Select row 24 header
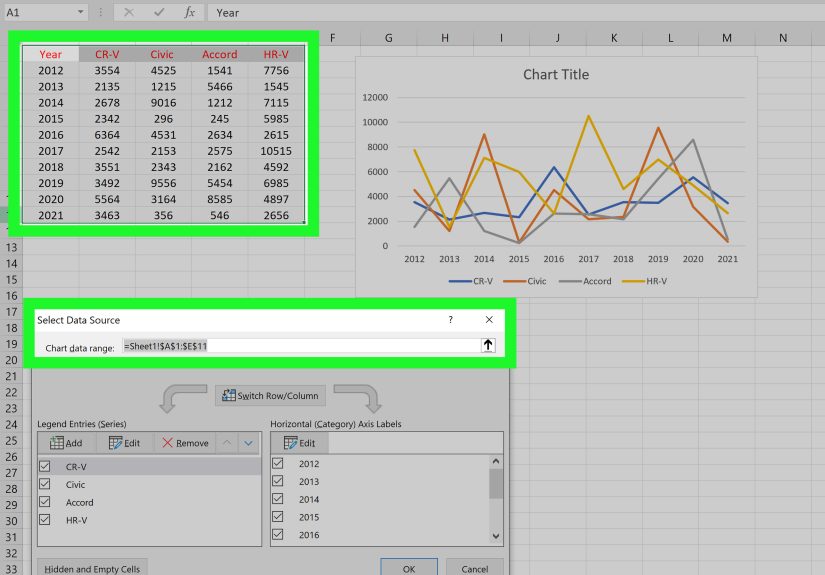Viewport: 825px width, 575px height. [11, 425]
